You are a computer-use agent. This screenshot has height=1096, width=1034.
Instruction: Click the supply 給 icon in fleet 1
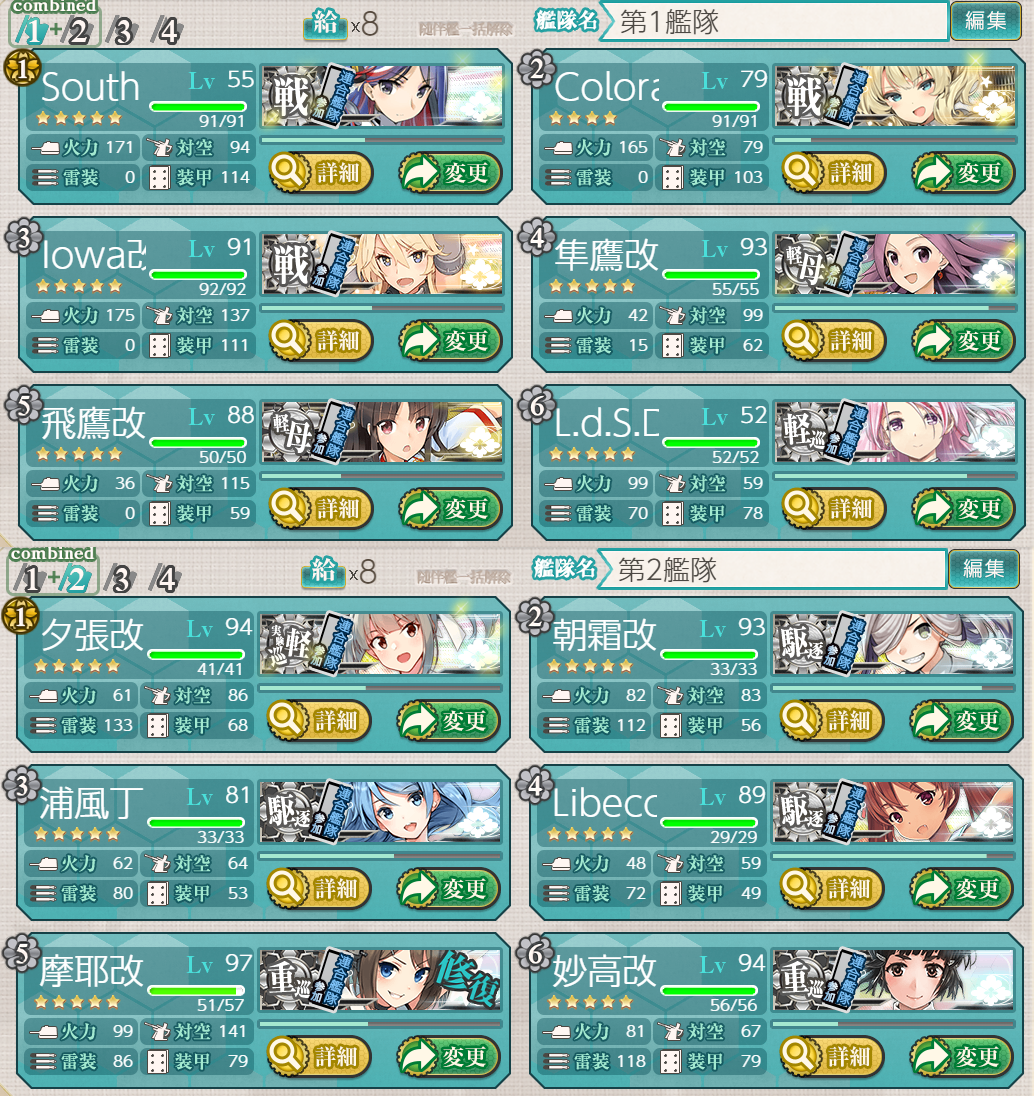pyautogui.click(x=325, y=23)
